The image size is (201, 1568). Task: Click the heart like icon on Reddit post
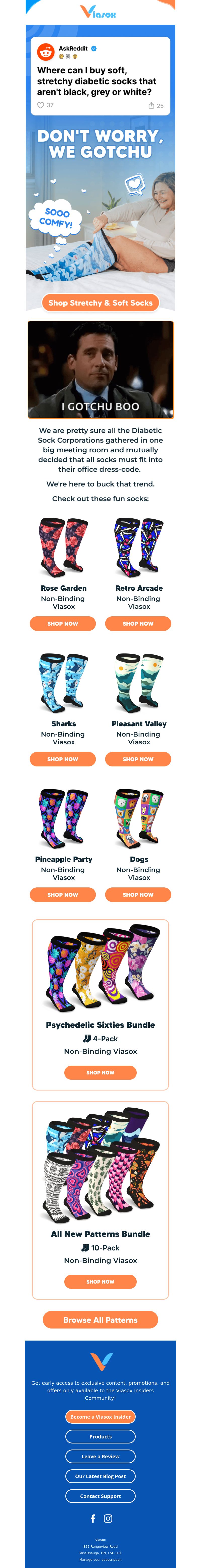point(40,105)
